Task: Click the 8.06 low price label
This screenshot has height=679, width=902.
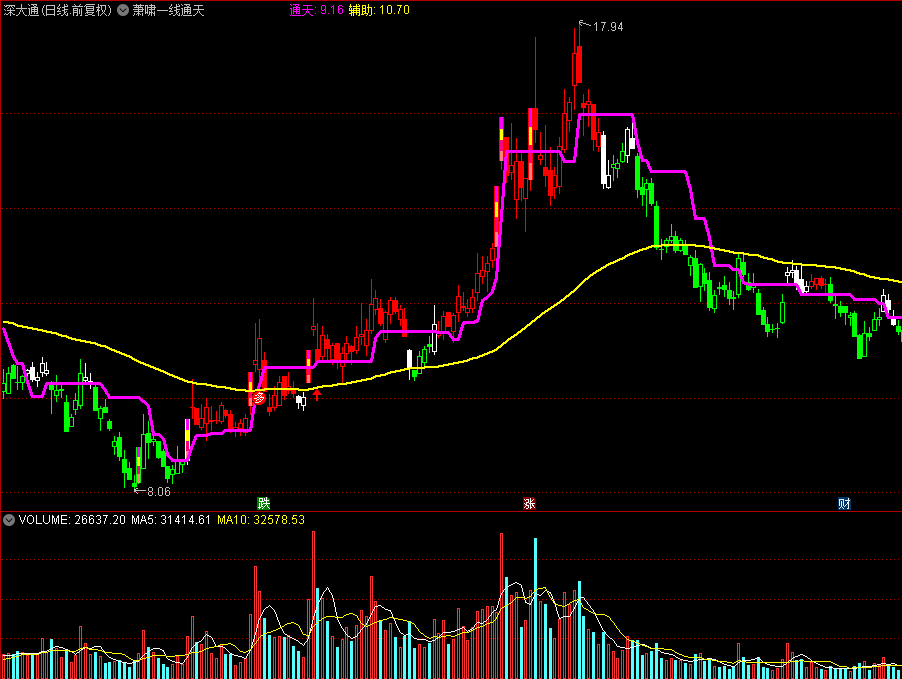Action: 159,491
